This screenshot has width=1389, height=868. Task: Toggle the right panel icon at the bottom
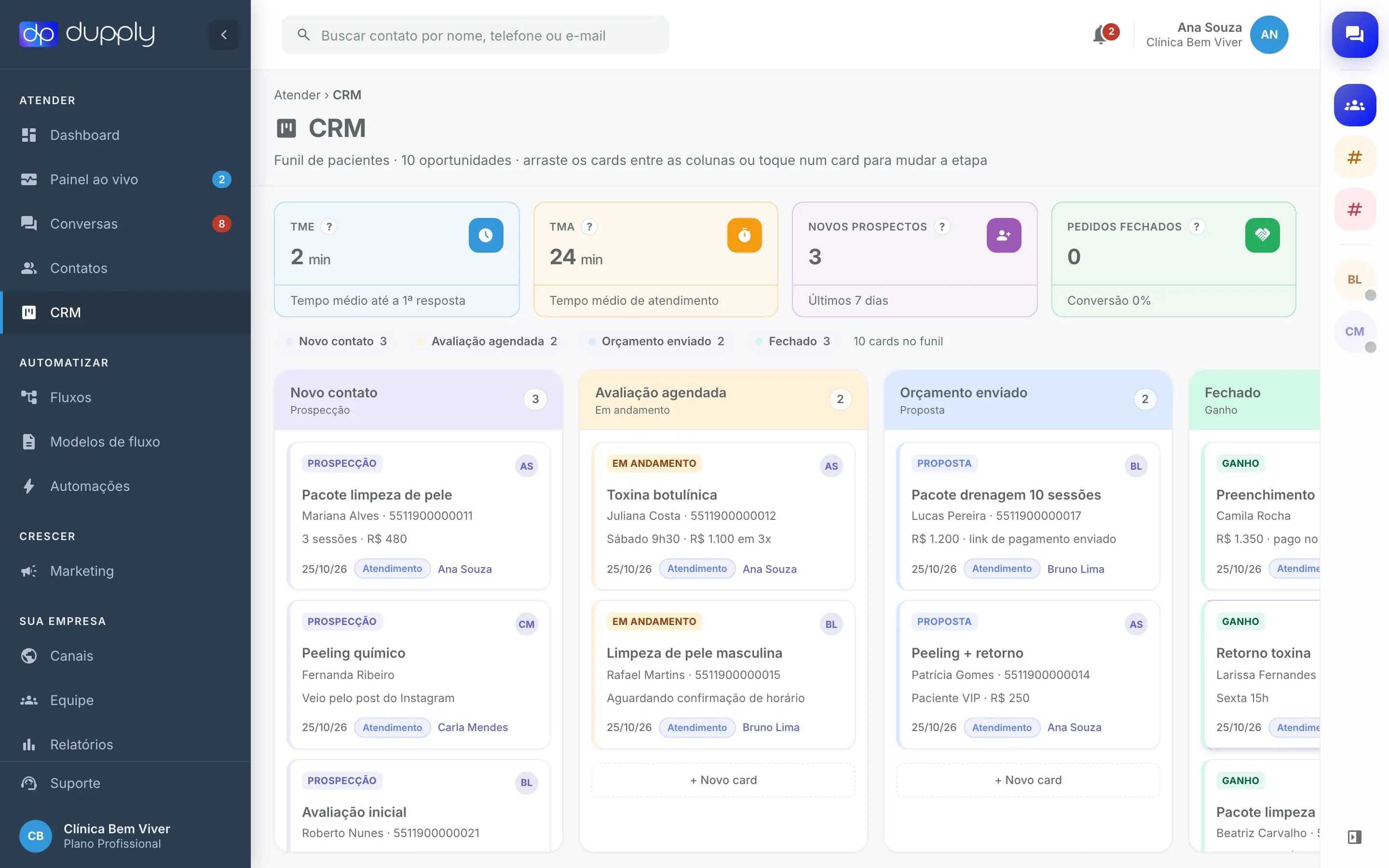[x=1354, y=837]
